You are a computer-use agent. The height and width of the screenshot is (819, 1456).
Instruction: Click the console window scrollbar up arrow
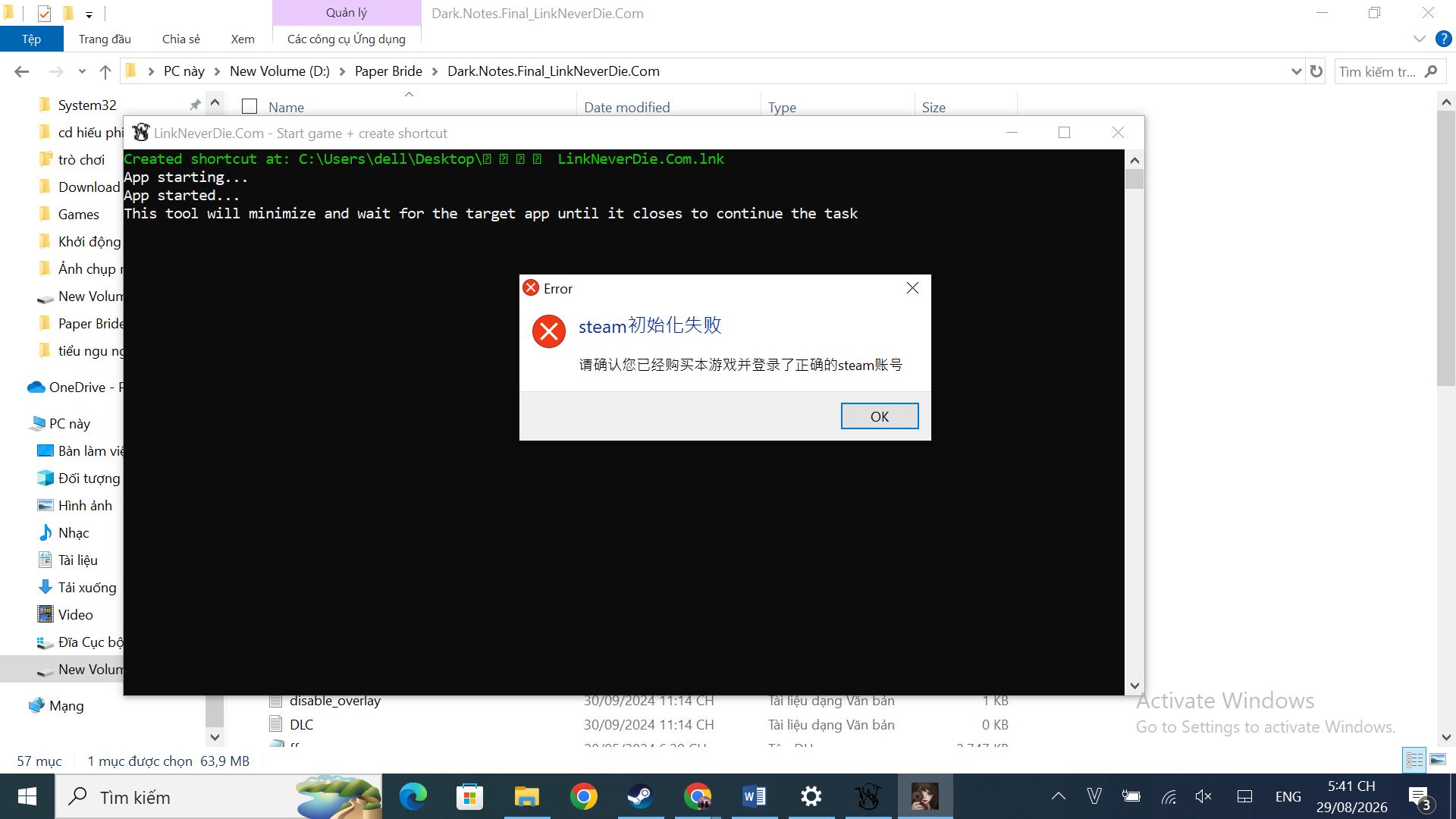[x=1134, y=160]
